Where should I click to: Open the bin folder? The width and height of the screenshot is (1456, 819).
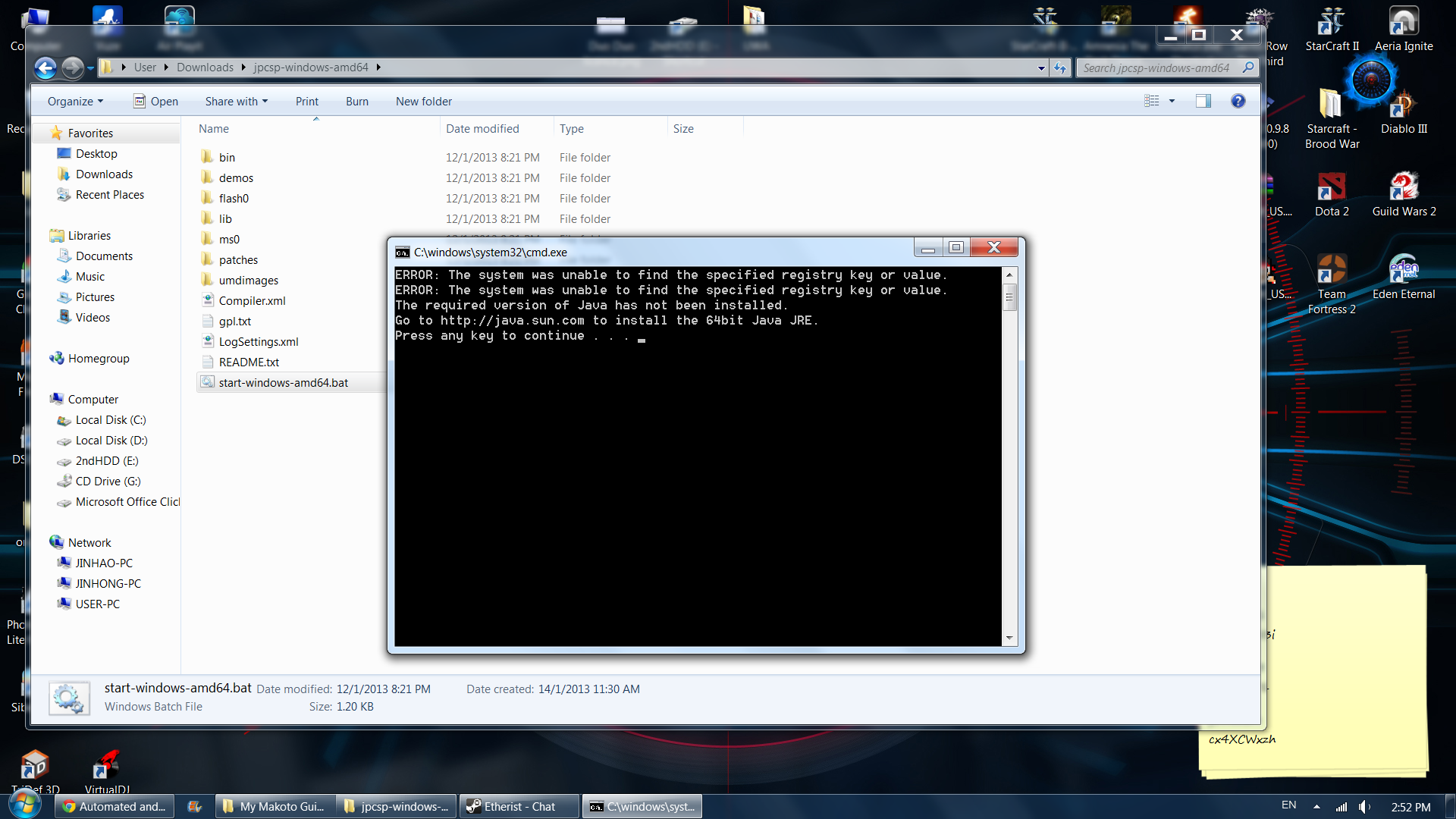[x=227, y=157]
